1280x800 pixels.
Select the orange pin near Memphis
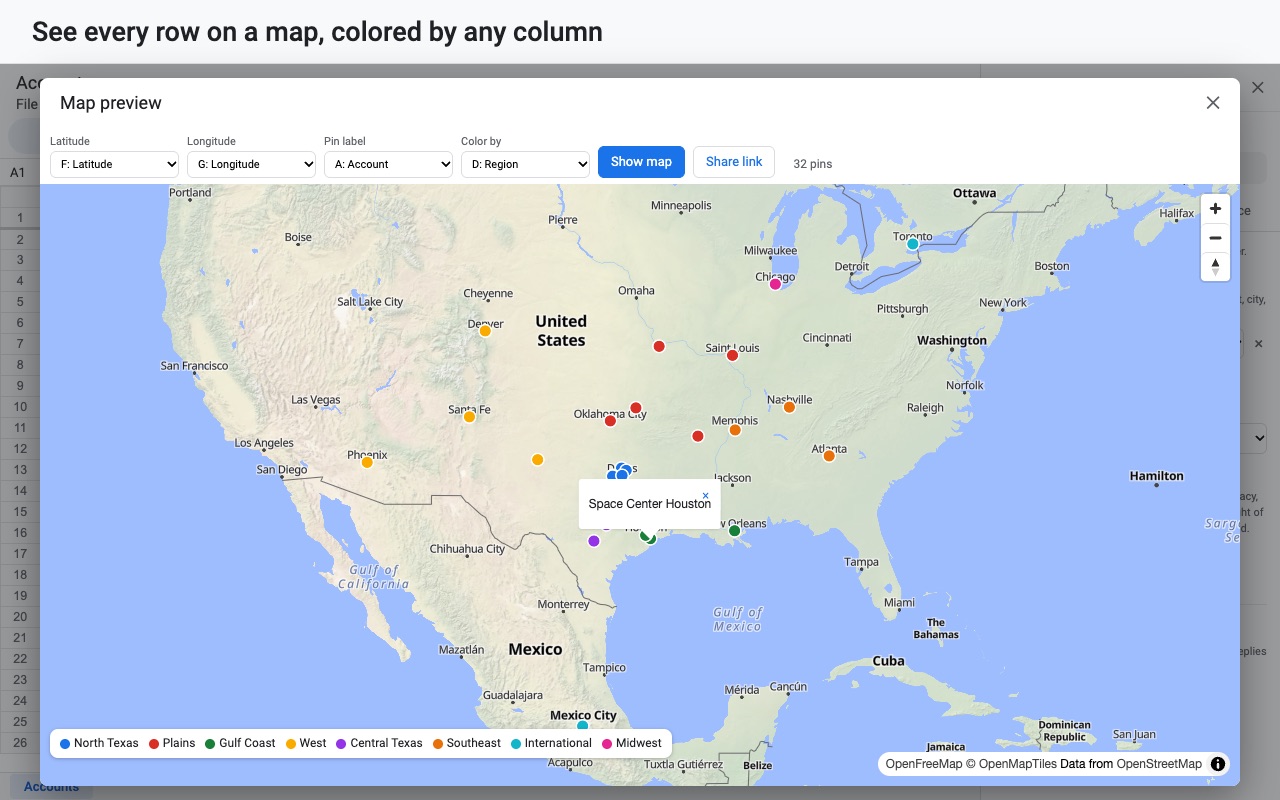click(x=735, y=430)
